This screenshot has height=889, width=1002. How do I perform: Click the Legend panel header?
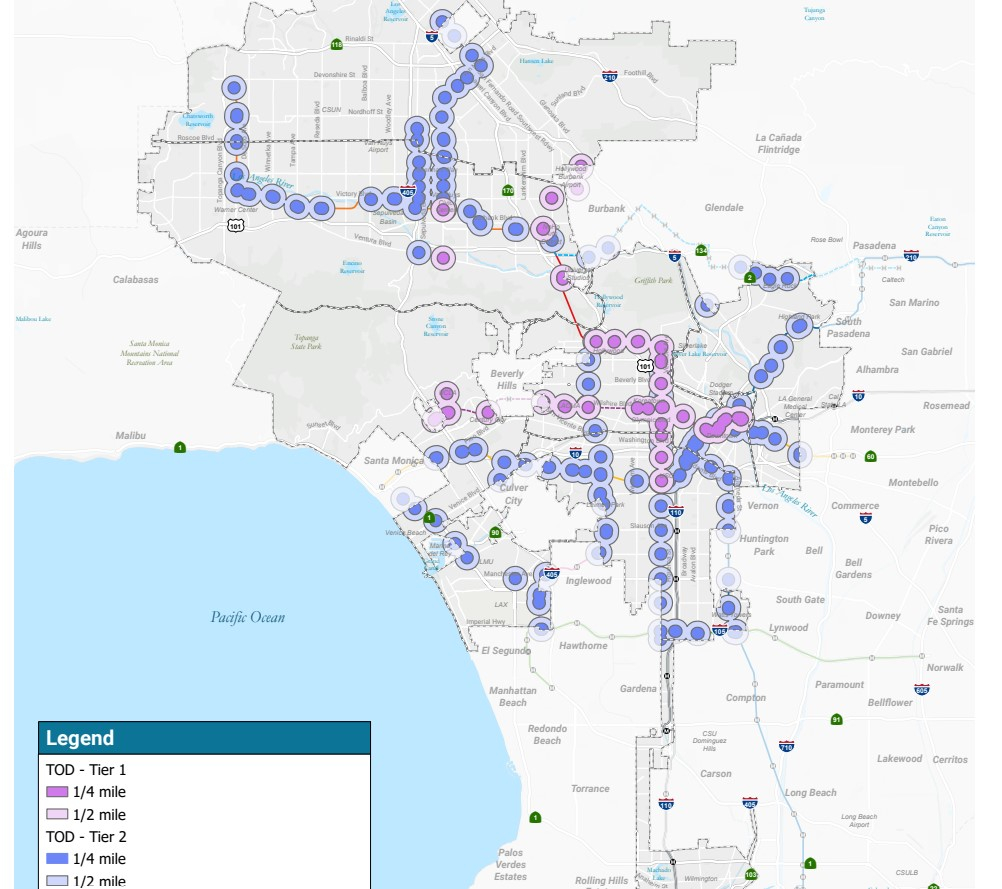[204, 738]
